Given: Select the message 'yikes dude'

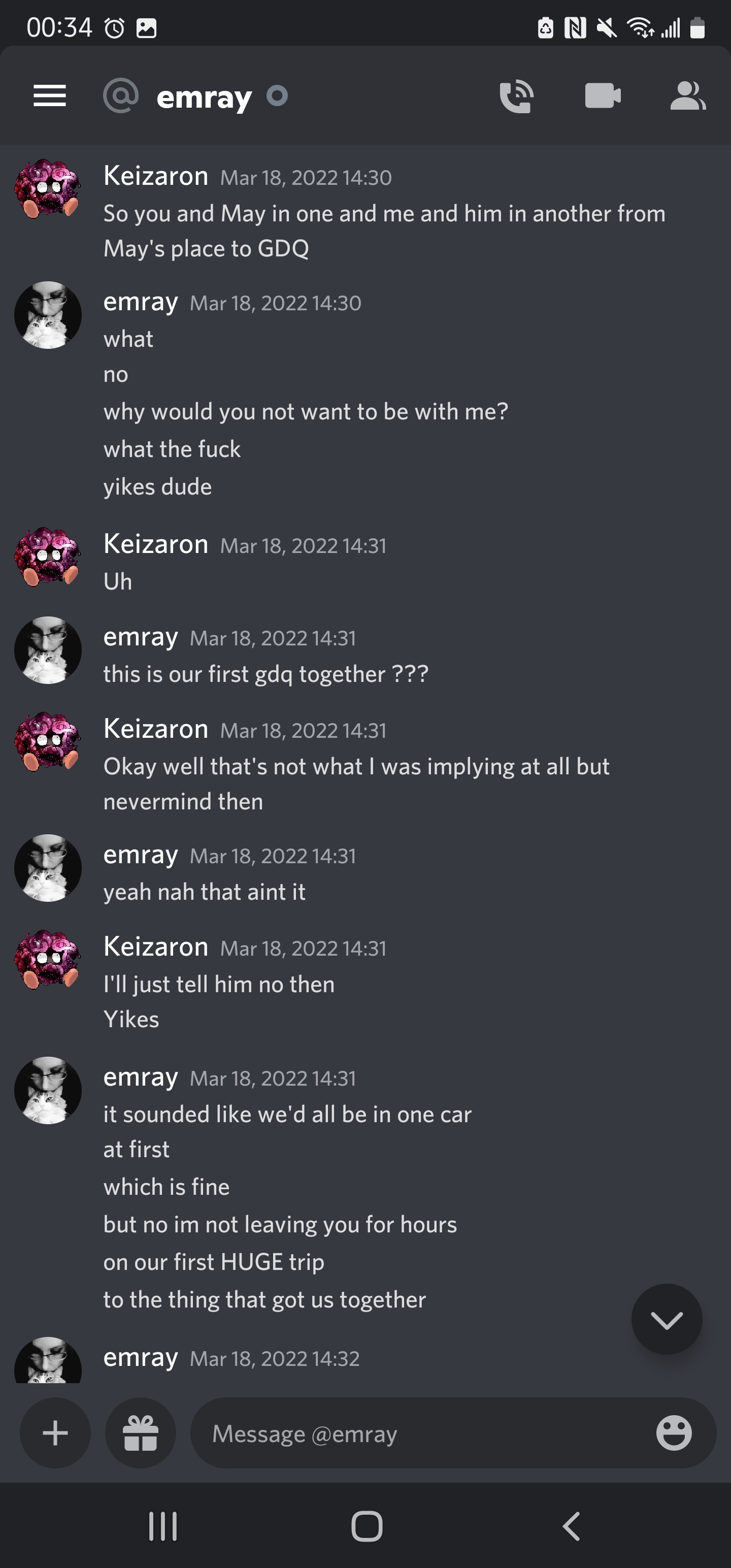Looking at the screenshot, I should 158,487.
